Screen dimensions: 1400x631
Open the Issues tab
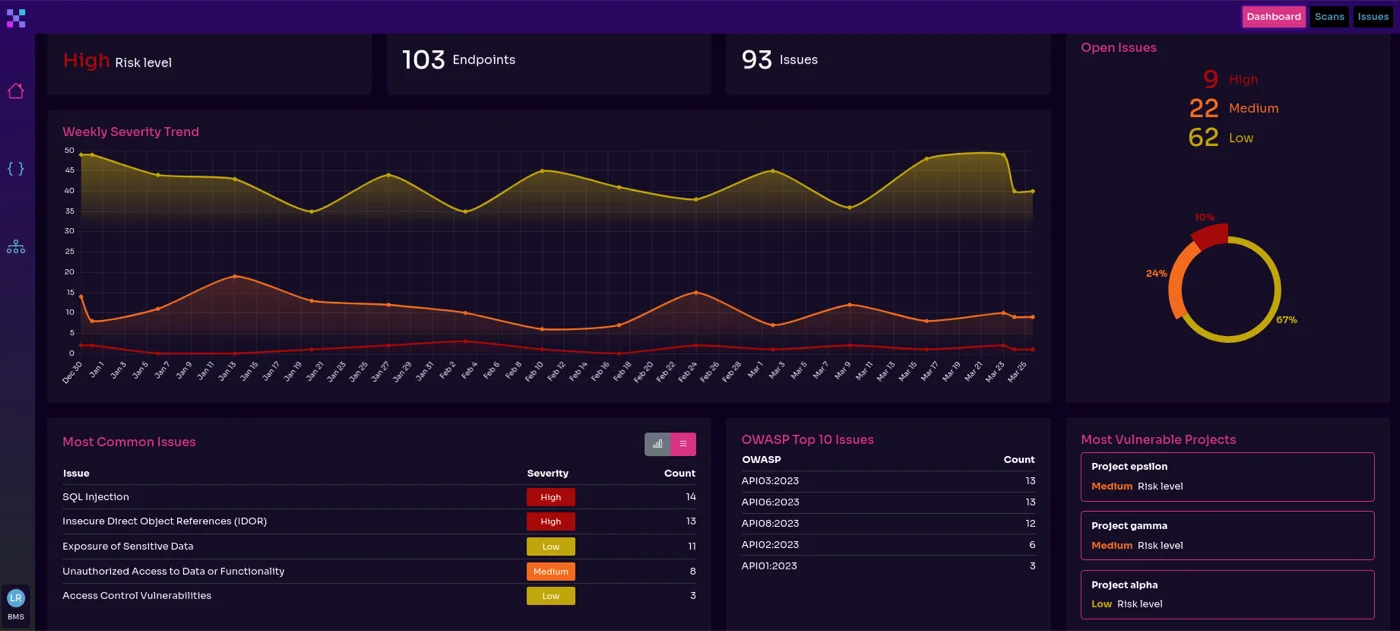tap(1373, 16)
